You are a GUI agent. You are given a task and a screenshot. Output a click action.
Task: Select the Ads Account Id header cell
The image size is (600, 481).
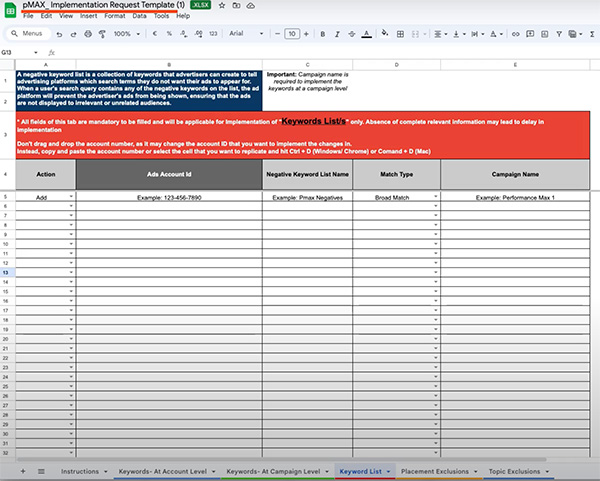pyautogui.click(x=169, y=174)
